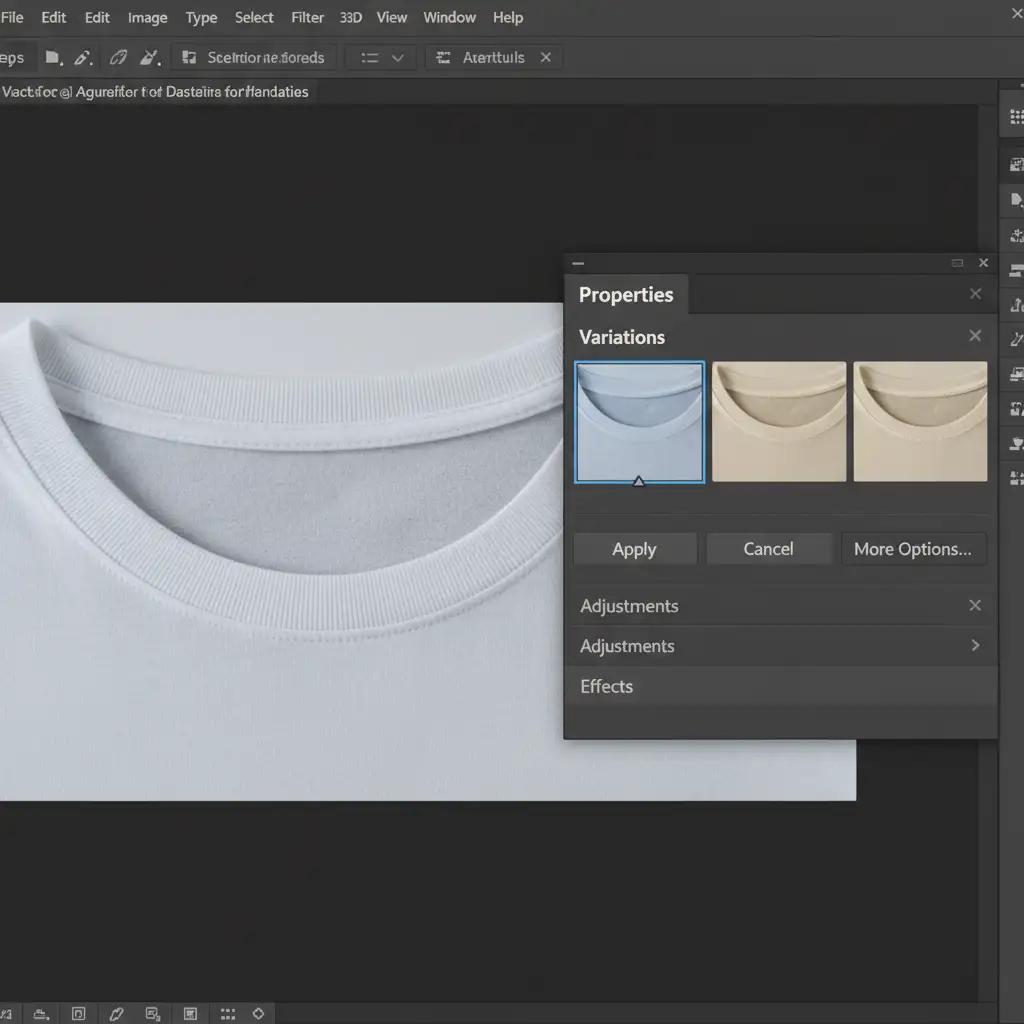The height and width of the screenshot is (1024, 1024).
Task: Select the paintbrush icon in the options bar
Action: [x=149, y=58]
